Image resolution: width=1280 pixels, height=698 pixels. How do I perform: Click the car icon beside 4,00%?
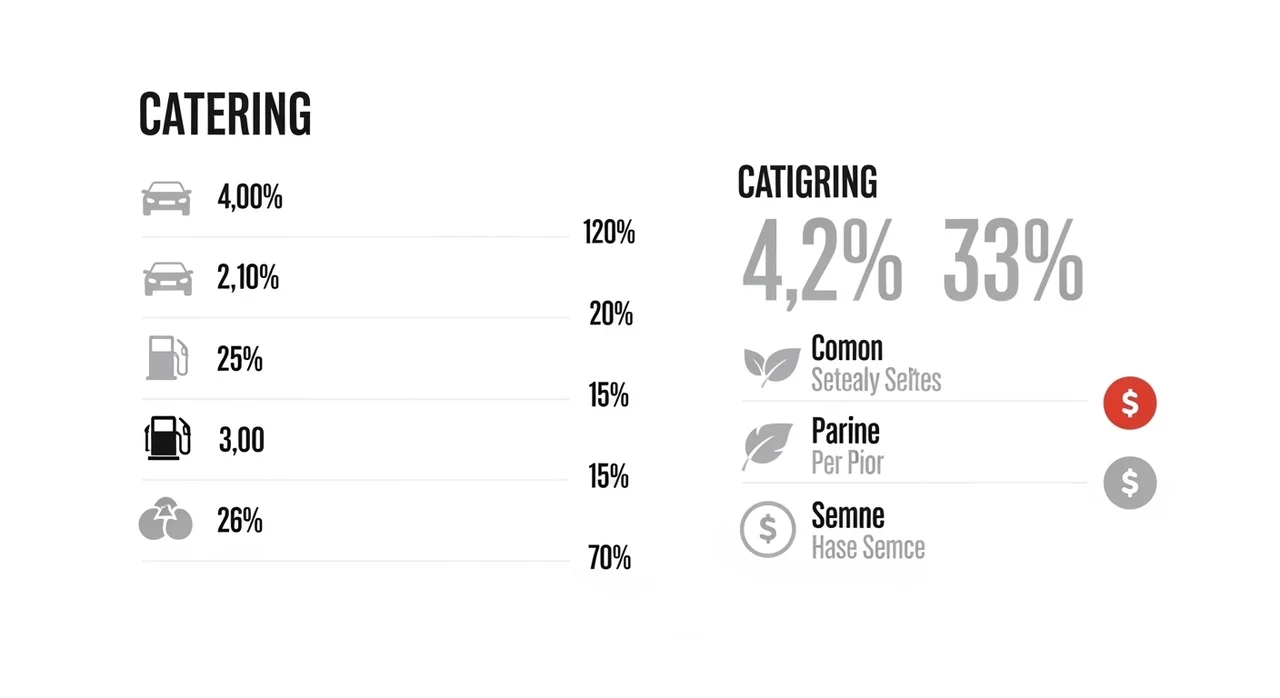point(166,198)
